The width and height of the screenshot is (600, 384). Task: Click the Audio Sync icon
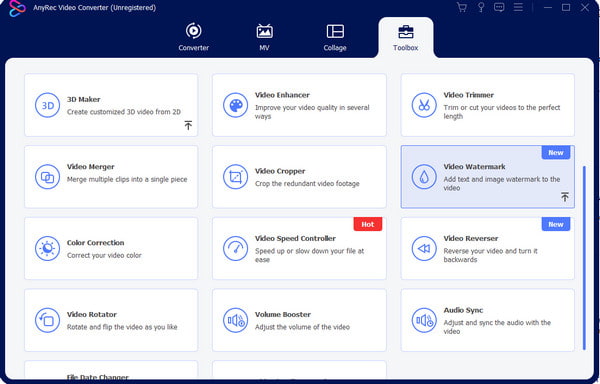424,320
